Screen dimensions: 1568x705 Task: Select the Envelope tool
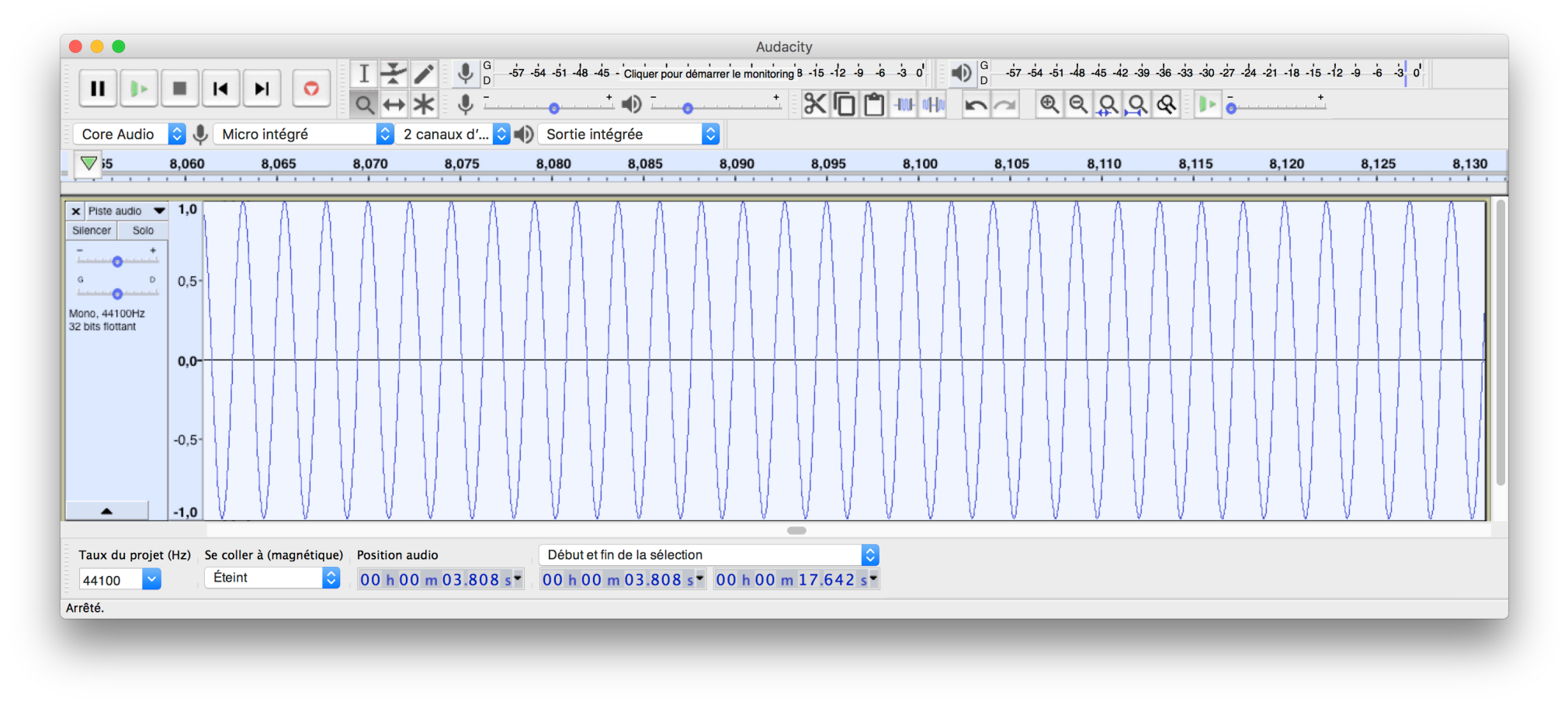(x=394, y=74)
